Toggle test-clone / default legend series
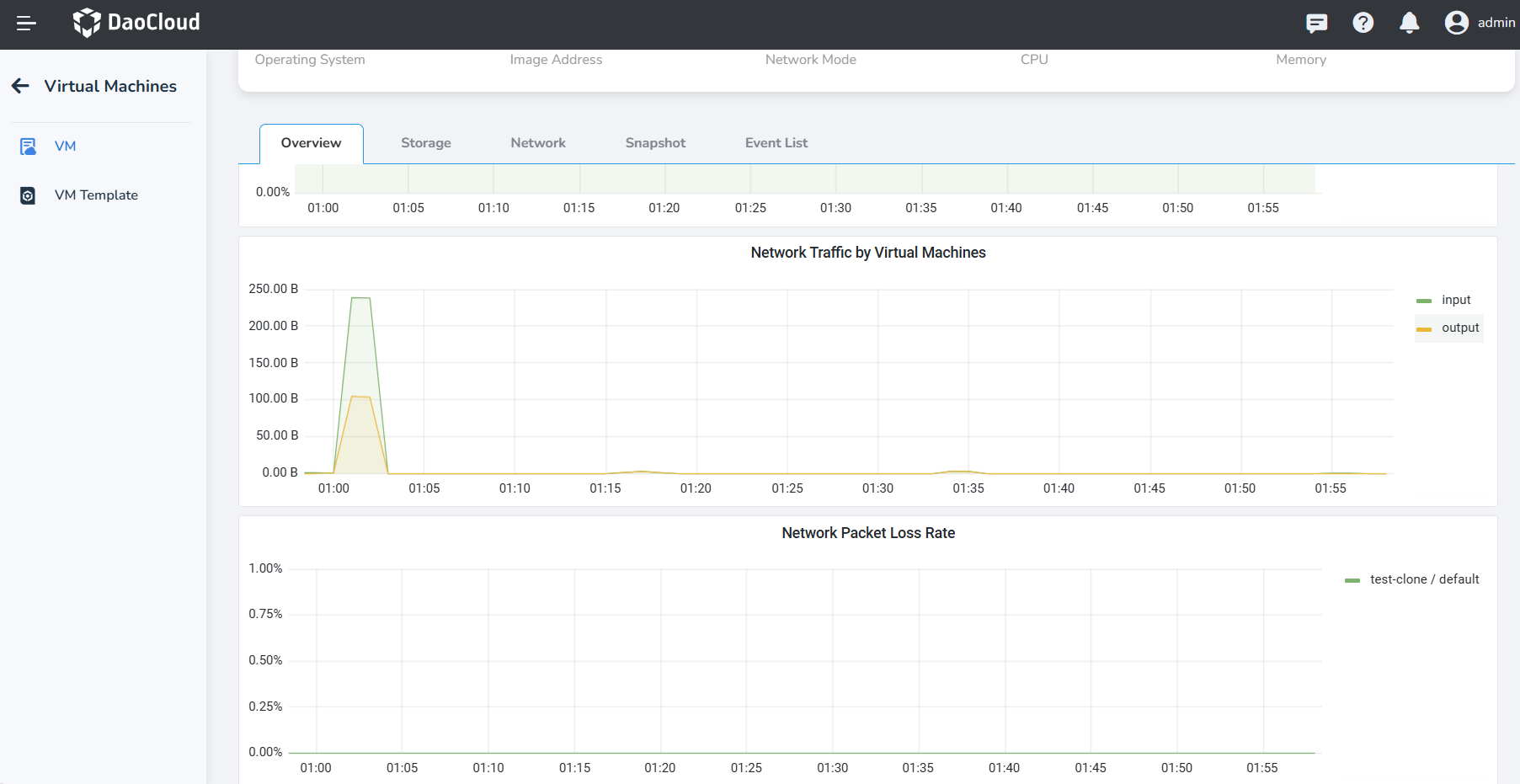The image size is (1520, 784). click(x=1413, y=579)
